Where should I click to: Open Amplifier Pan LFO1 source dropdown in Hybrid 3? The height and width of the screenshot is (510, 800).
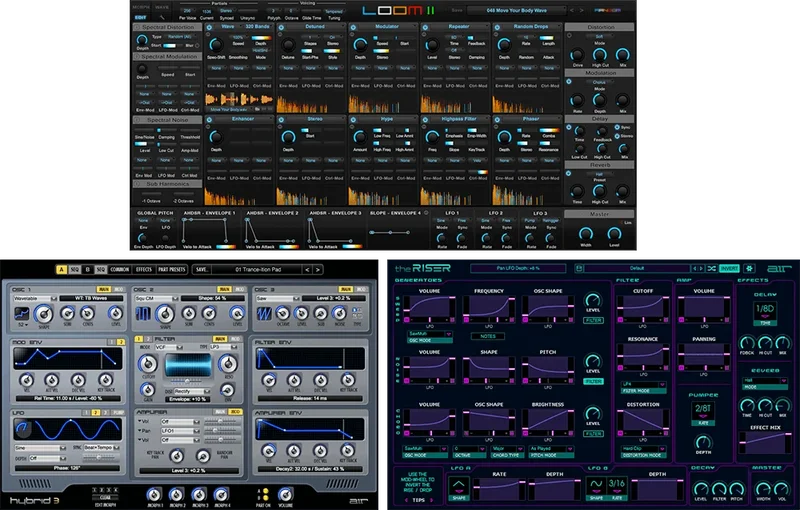point(180,431)
